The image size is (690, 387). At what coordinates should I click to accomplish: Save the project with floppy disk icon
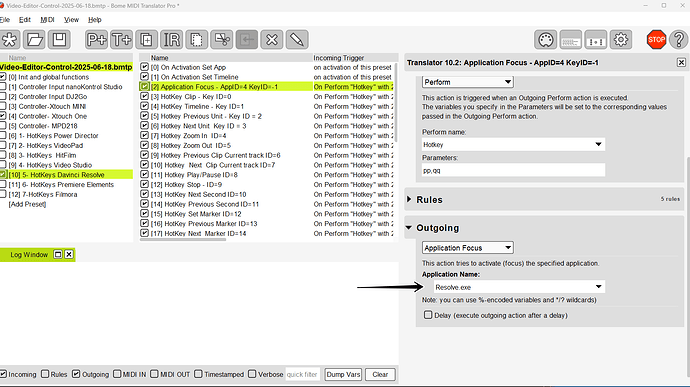coord(59,40)
